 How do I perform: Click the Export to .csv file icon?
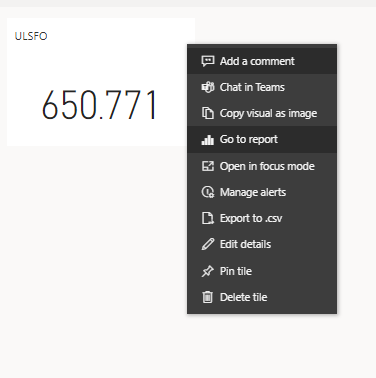(208, 218)
